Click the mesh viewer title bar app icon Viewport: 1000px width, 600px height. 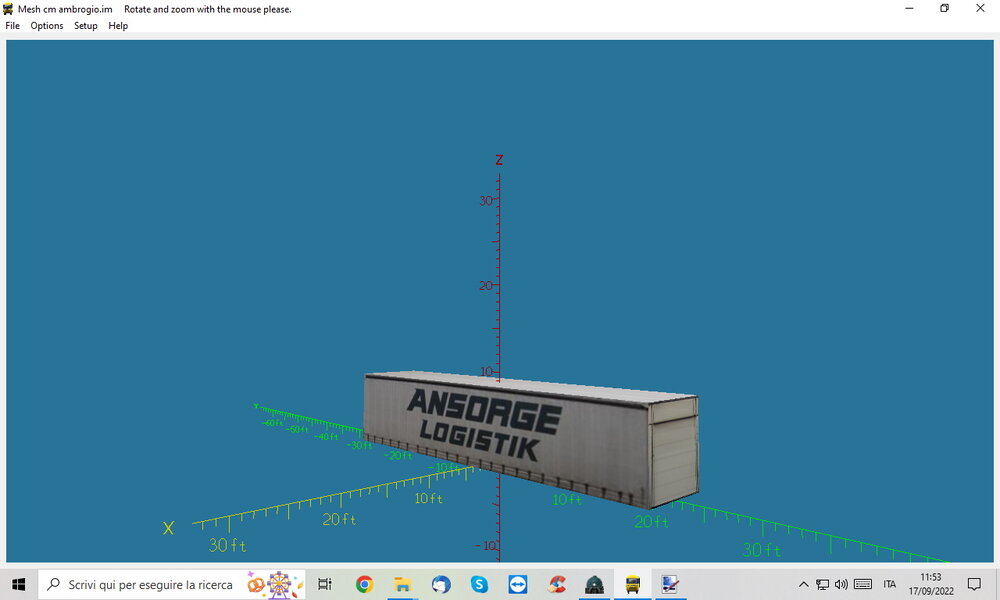8,9
